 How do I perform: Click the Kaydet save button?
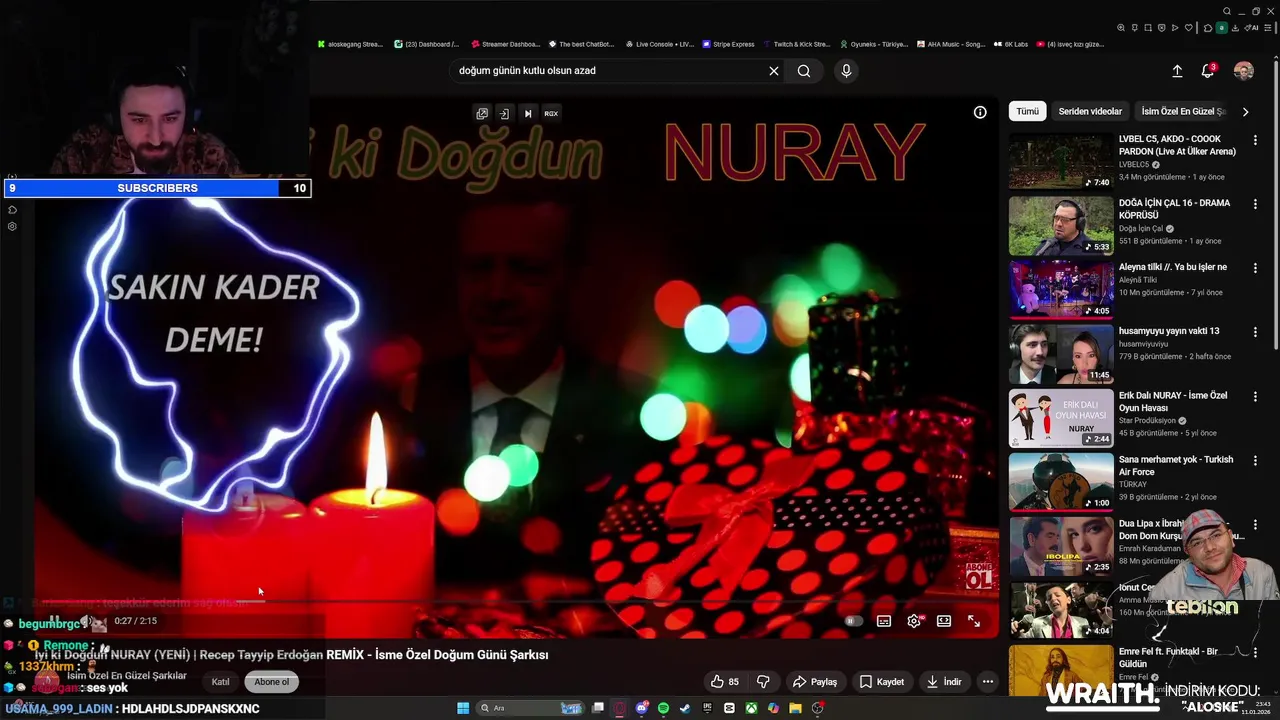(x=882, y=682)
